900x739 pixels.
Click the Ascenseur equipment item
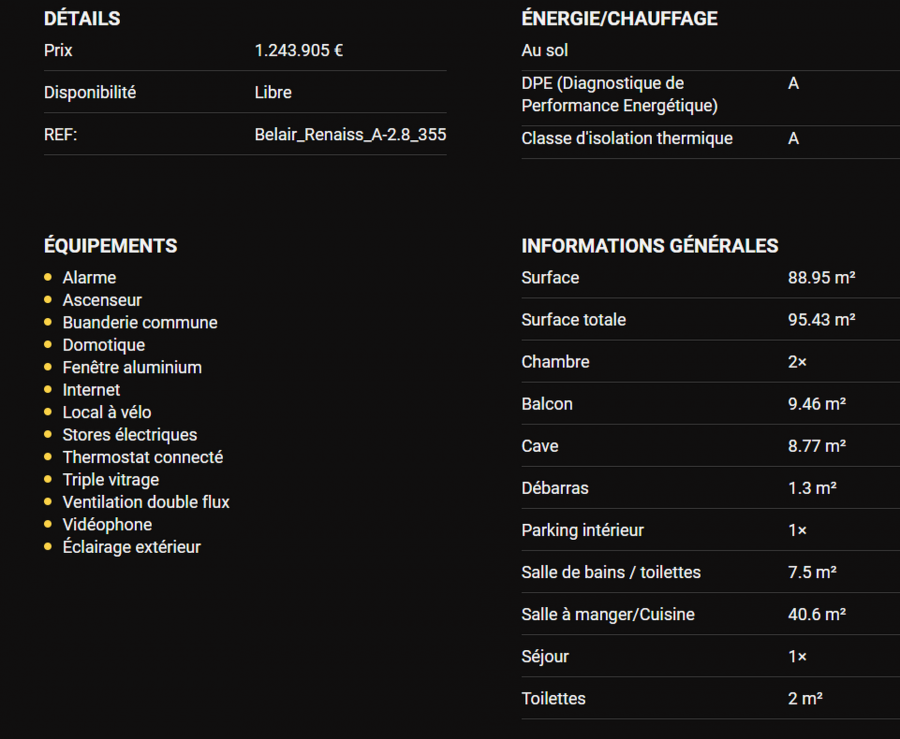point(102,300)
